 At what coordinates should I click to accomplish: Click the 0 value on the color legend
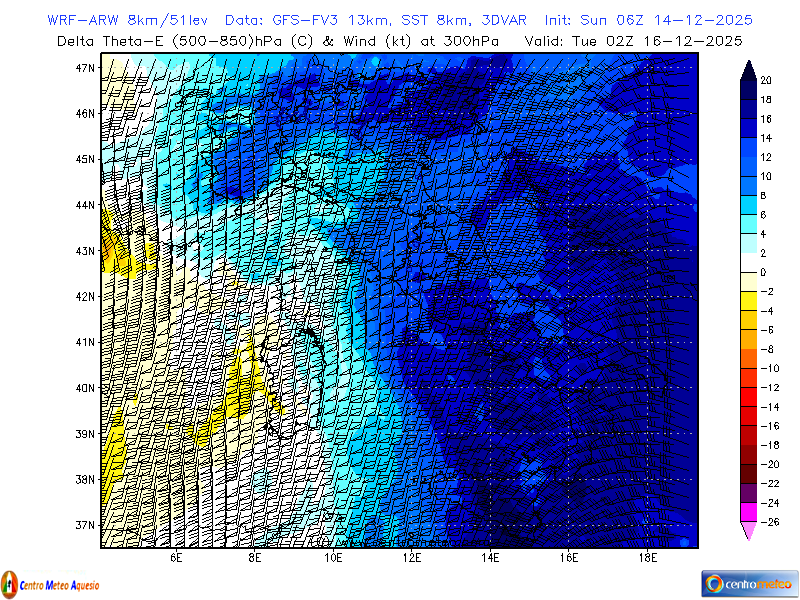click(763, 272)
